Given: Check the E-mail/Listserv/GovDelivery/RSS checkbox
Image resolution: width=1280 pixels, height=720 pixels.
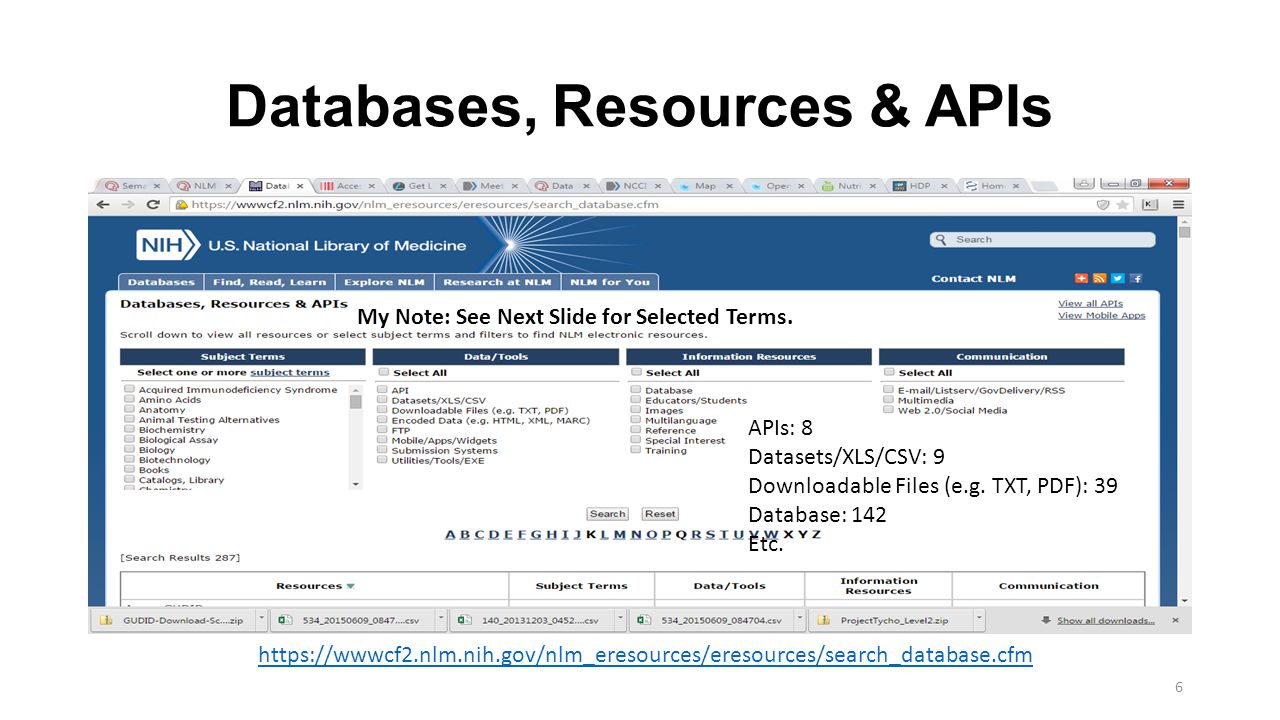Looking at the screenshot, I should pos(888,390).
